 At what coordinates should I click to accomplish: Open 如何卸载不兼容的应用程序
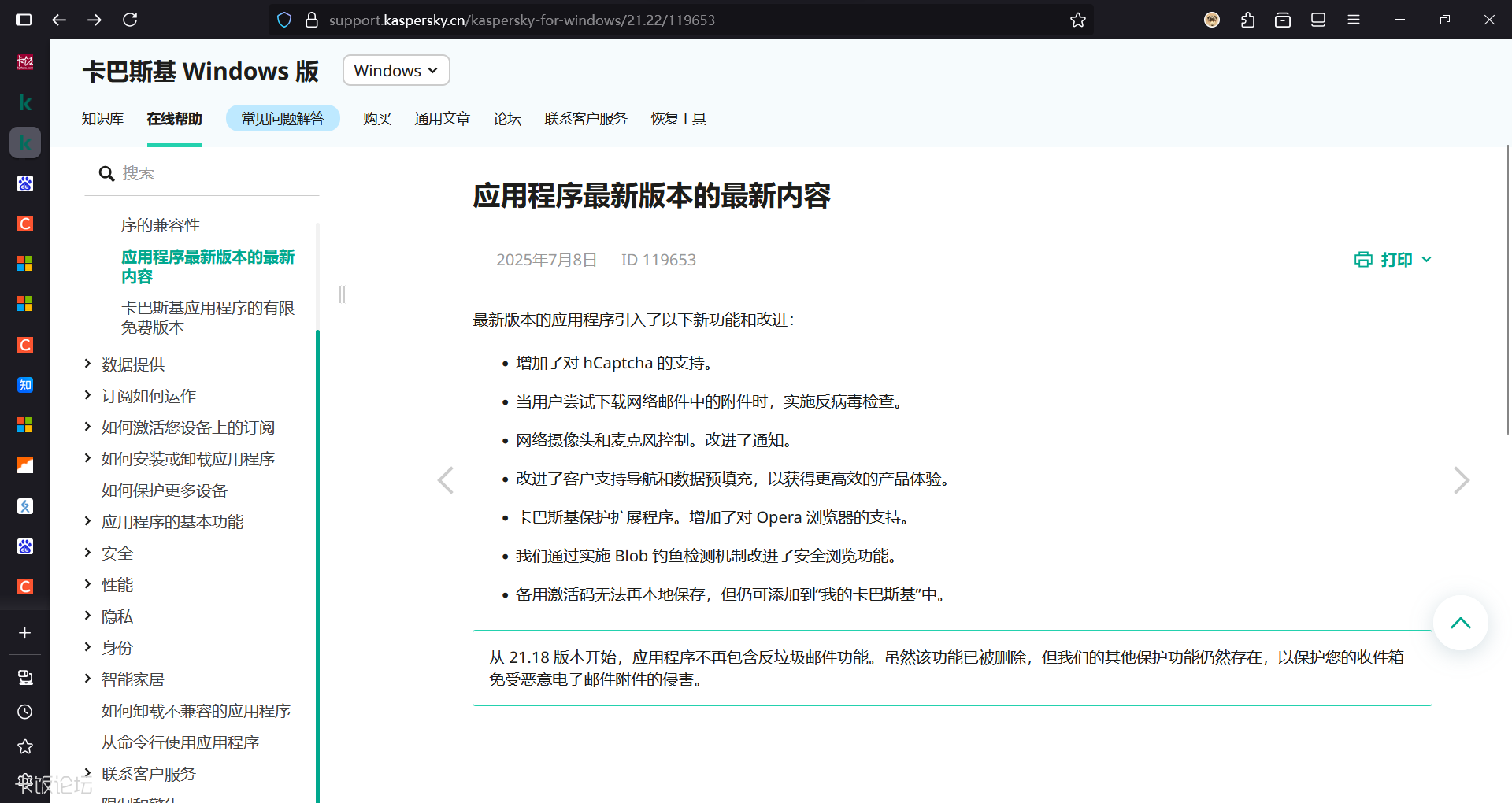(196, 711)
